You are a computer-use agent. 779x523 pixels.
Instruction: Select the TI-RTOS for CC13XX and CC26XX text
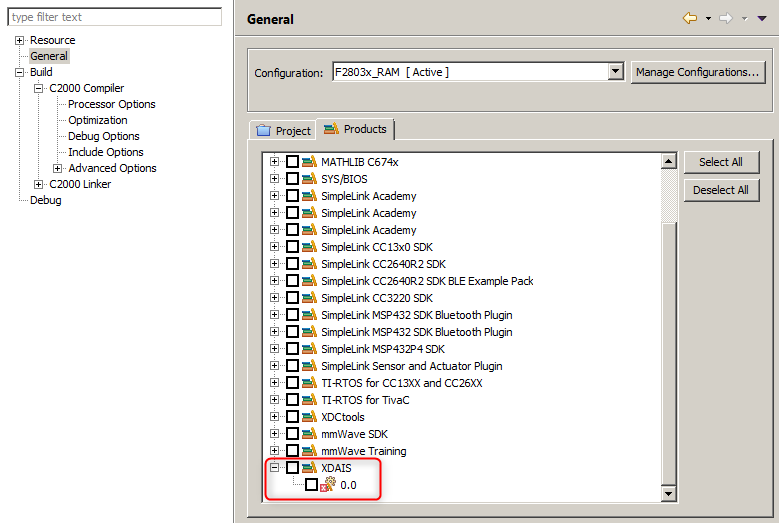point(402,383)
